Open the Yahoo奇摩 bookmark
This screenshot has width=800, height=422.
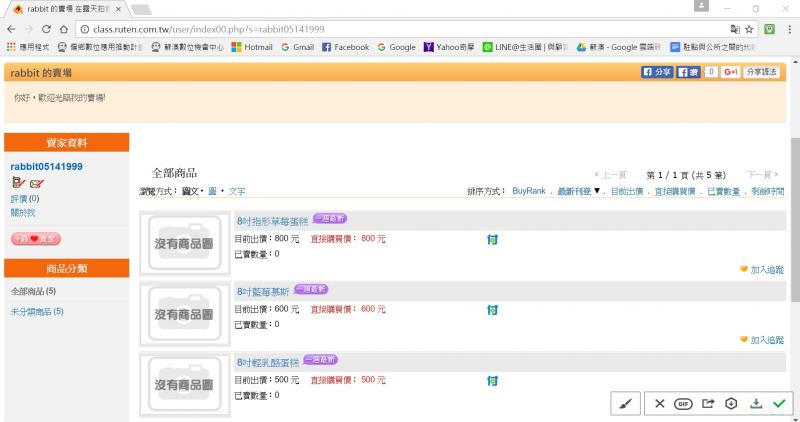449,47
